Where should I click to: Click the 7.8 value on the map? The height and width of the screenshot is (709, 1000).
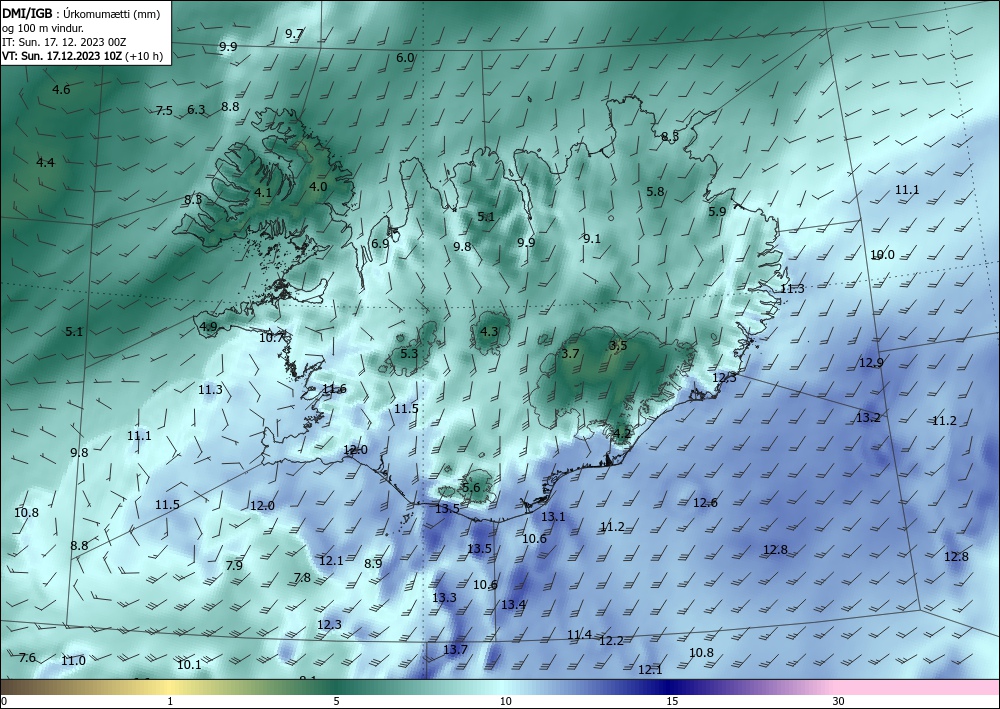click(302, 577)
